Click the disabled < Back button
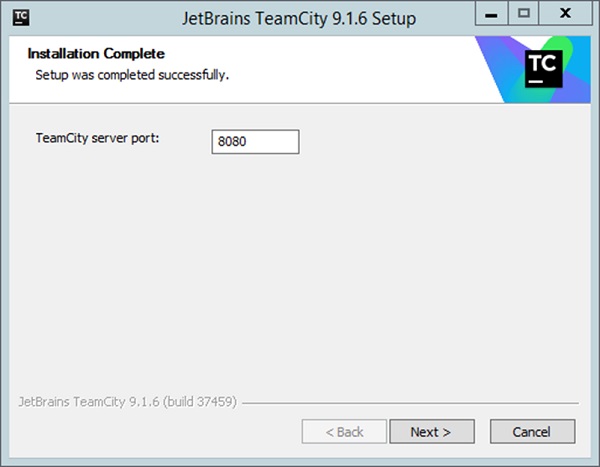The height and width of the screenshot is (467, 600). point(344,432)
